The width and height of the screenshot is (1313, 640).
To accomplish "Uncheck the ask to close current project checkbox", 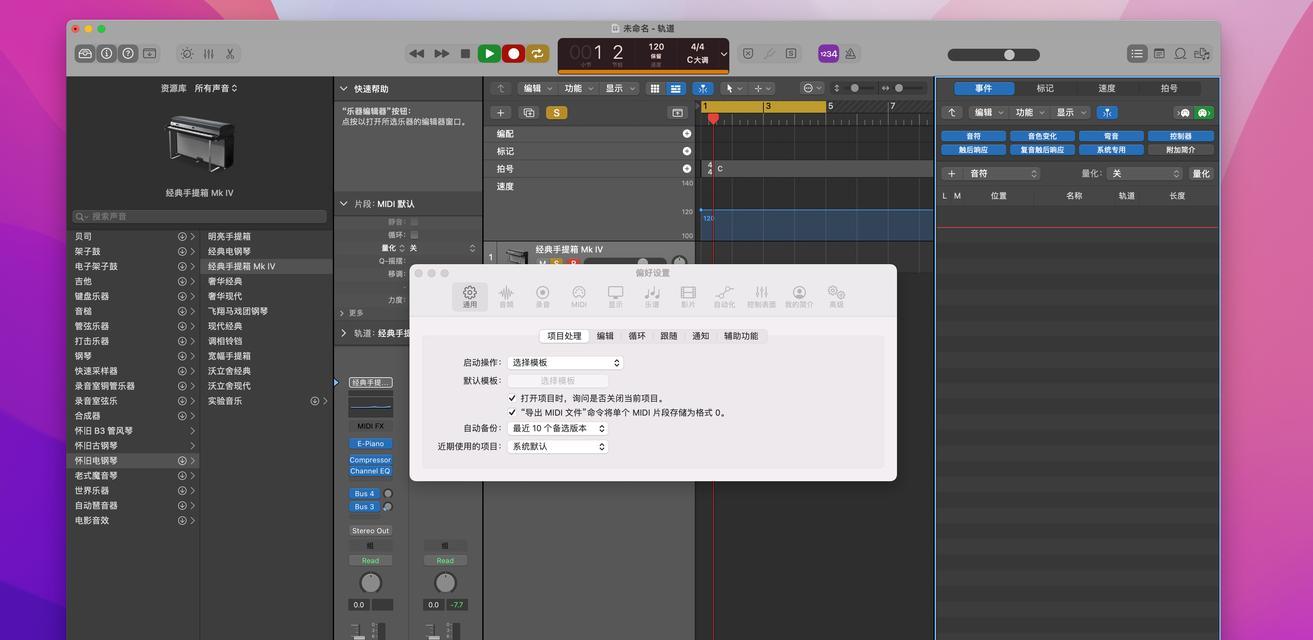I will (513, 398).
